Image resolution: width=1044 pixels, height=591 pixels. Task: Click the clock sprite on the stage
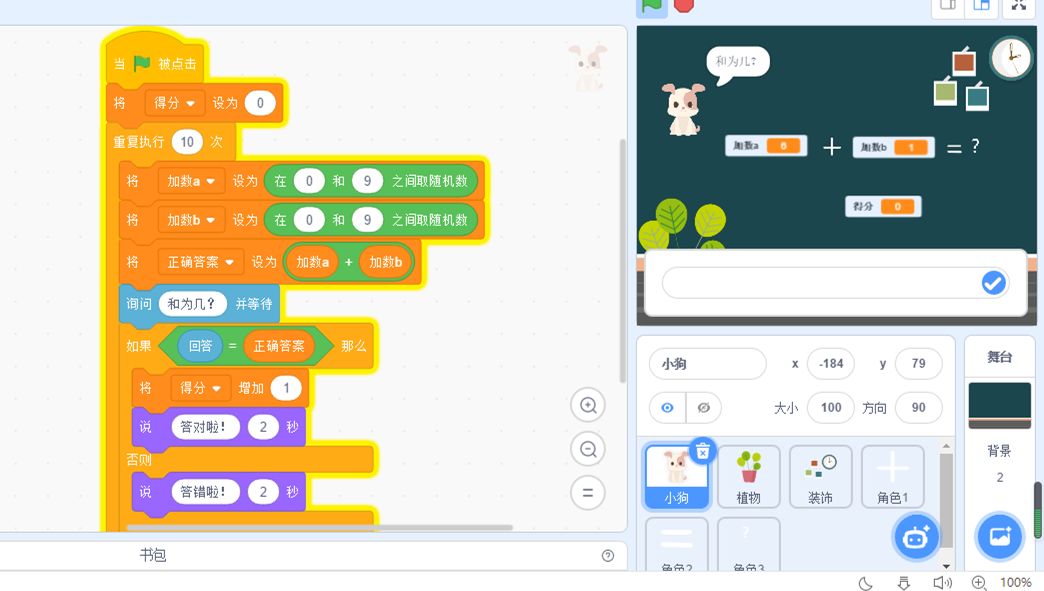[x=1011, y=58]
